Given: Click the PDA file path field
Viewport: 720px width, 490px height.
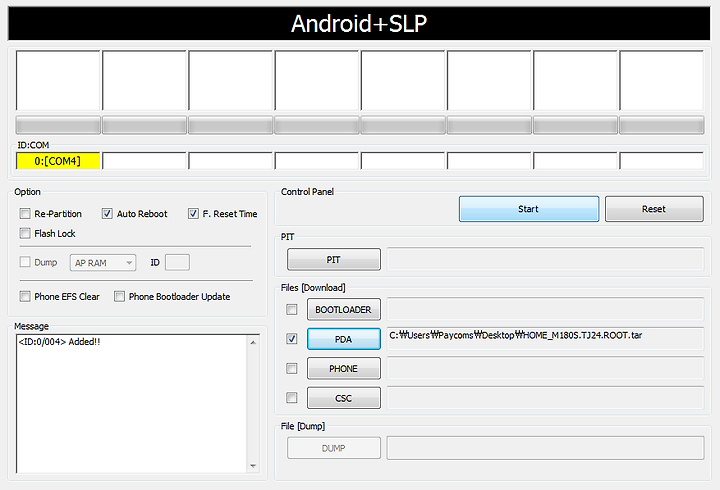Looking at the screenshot, I should point(546,338).
